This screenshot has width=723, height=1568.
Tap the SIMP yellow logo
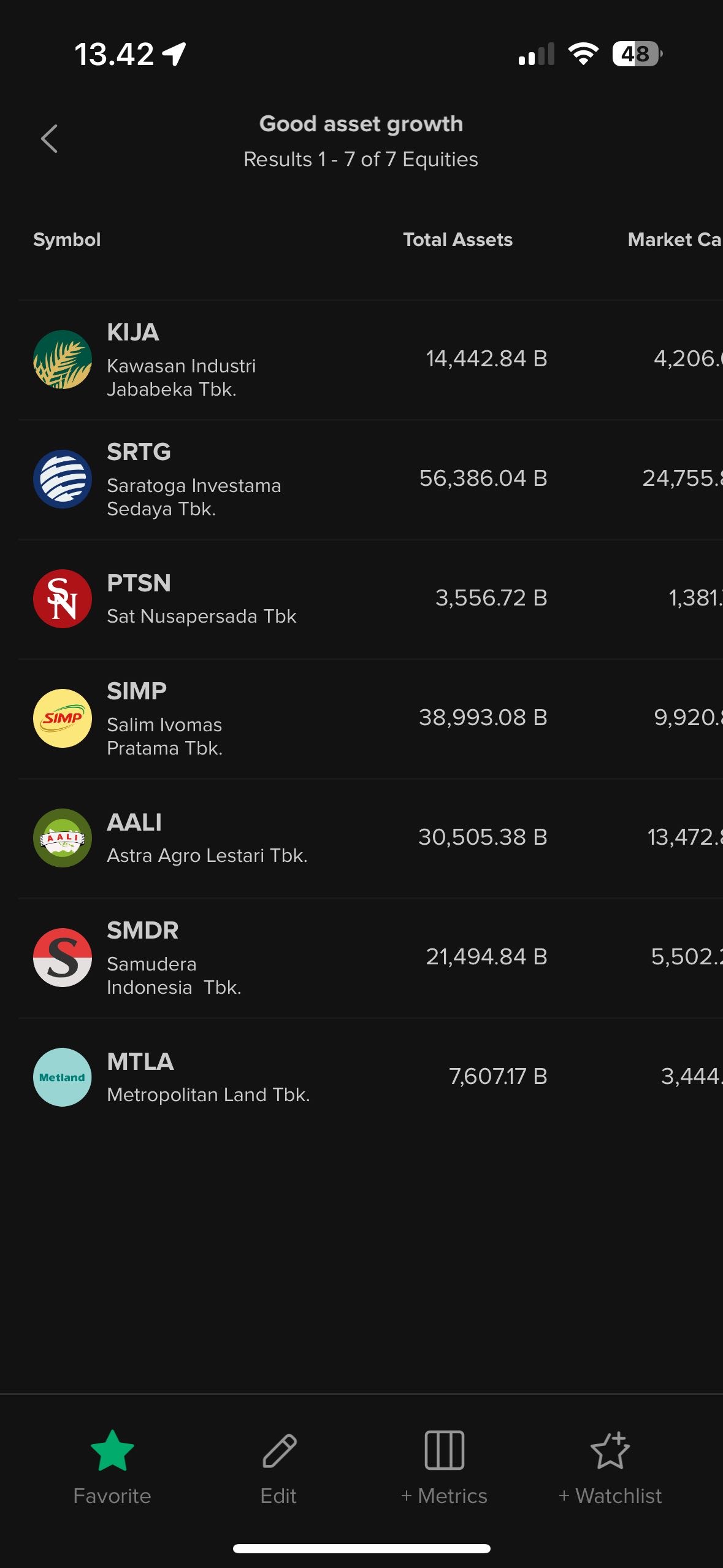click(63, 718)
